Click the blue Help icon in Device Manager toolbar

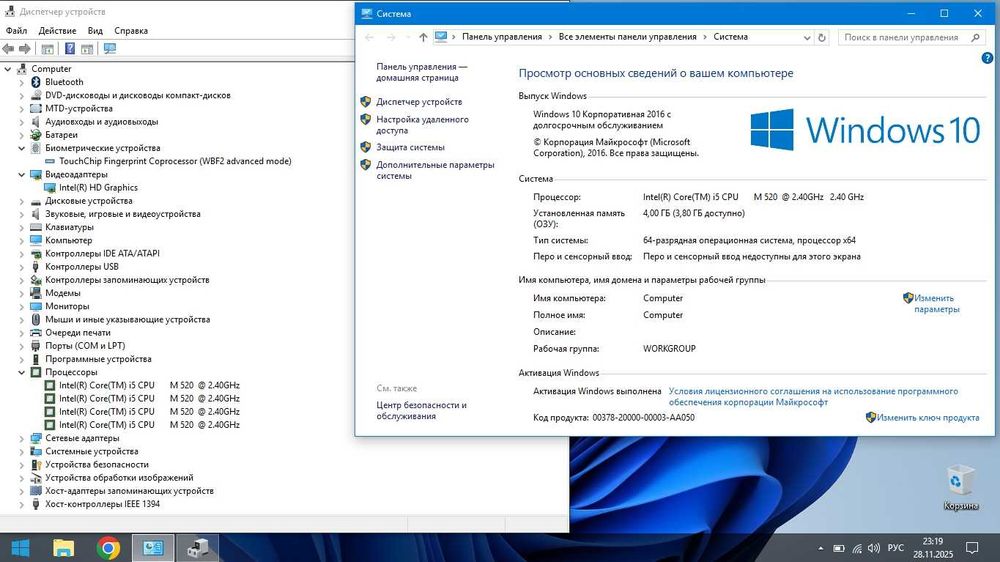click(x=70, y=48)
